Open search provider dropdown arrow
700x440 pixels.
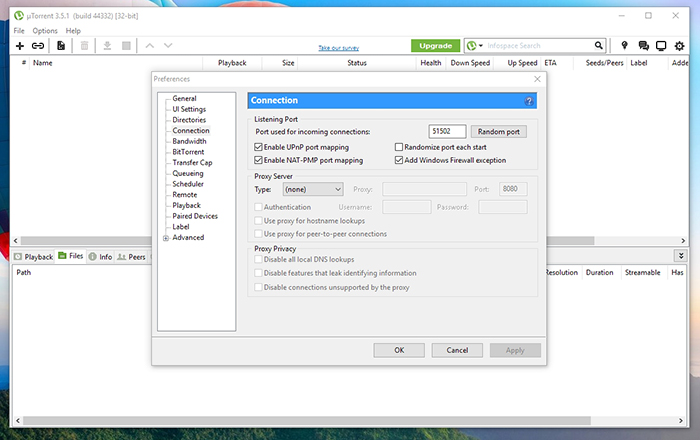click(481, 46)
